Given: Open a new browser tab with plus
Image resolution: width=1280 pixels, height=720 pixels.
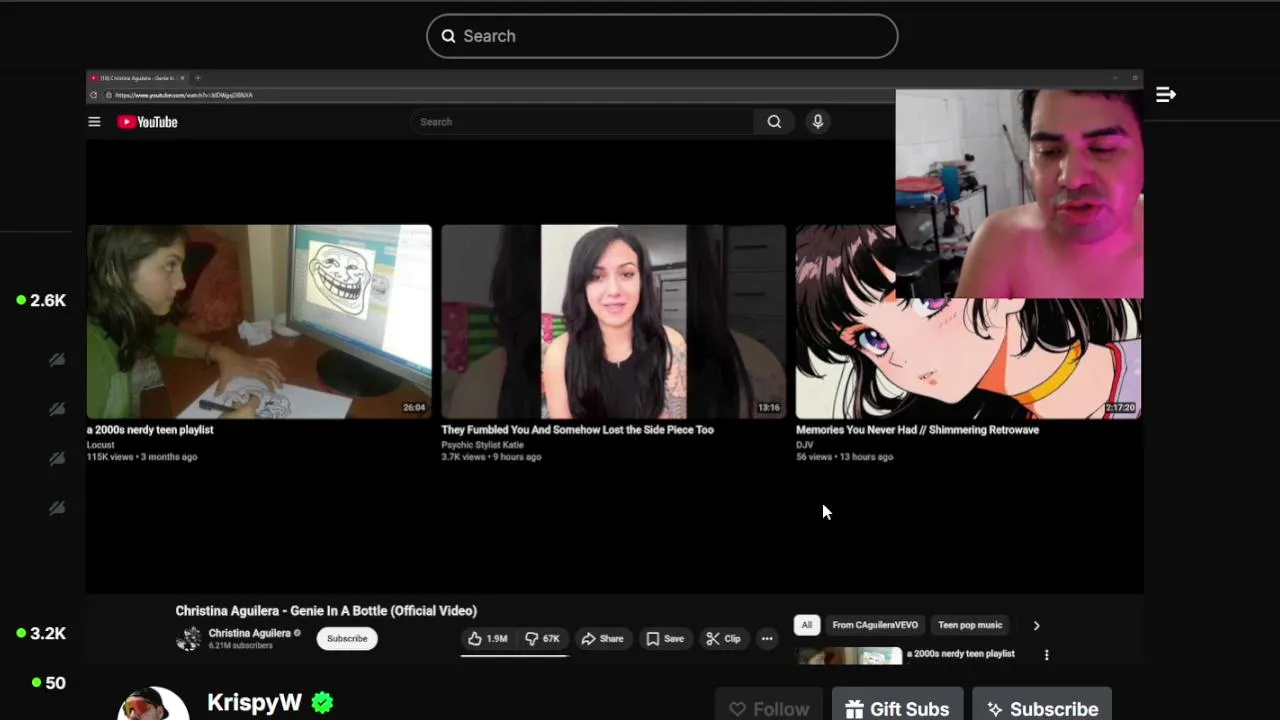Looking at the screenshot, I should (x=197, y=78).
